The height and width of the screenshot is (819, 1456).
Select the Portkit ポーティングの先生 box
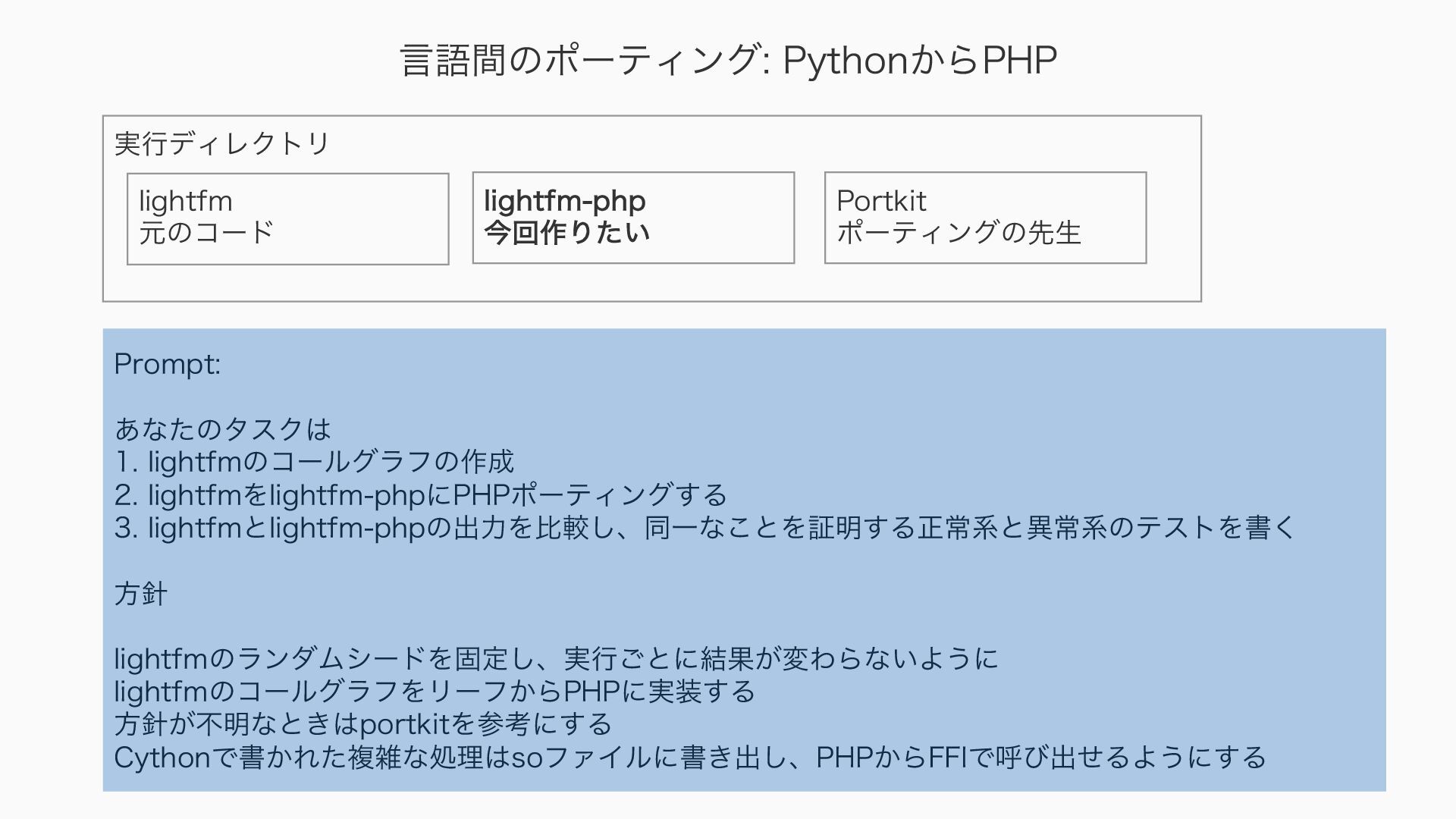(x=985, y=218)
